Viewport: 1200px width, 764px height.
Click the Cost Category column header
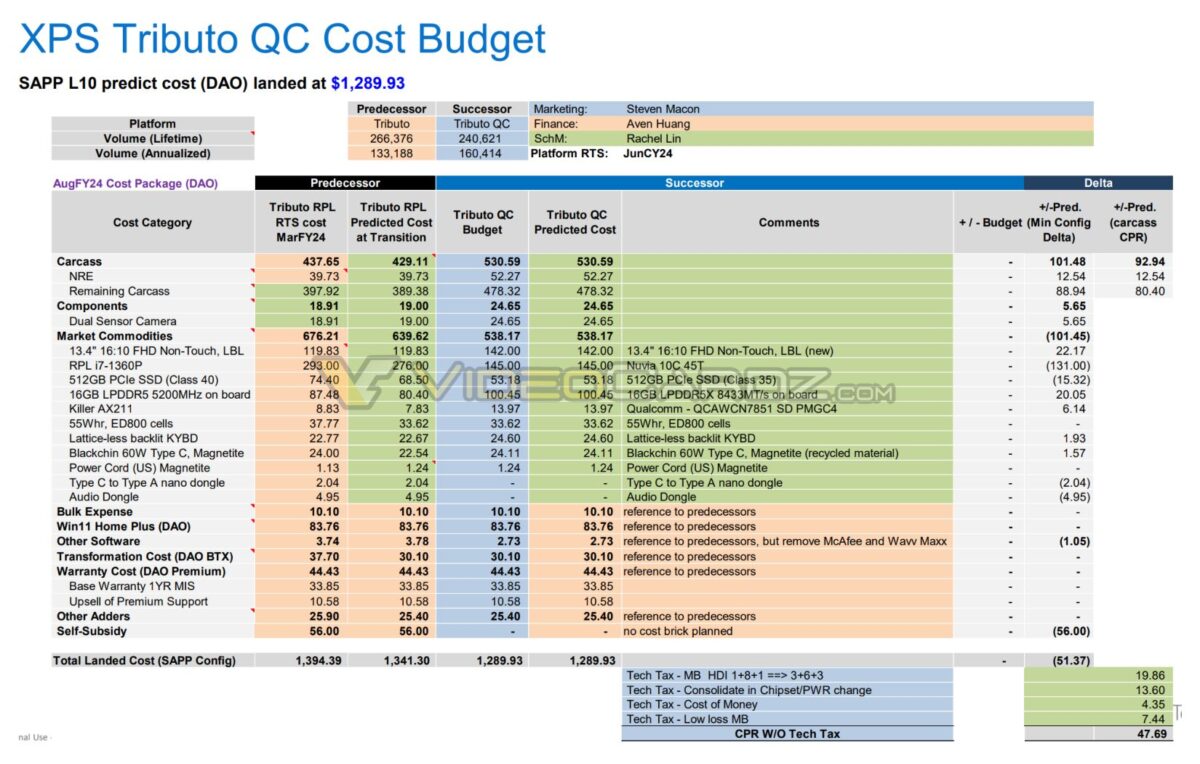click(x=152, y=223)
